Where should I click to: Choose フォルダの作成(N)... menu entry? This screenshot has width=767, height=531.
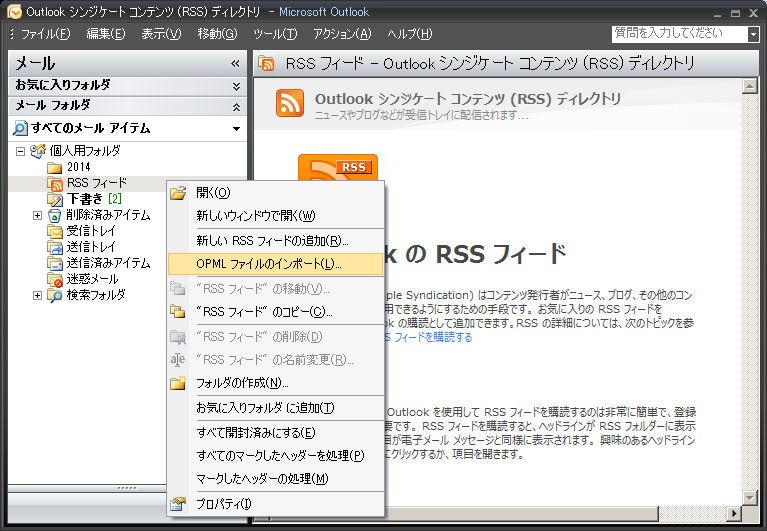[x=275, y=383]
